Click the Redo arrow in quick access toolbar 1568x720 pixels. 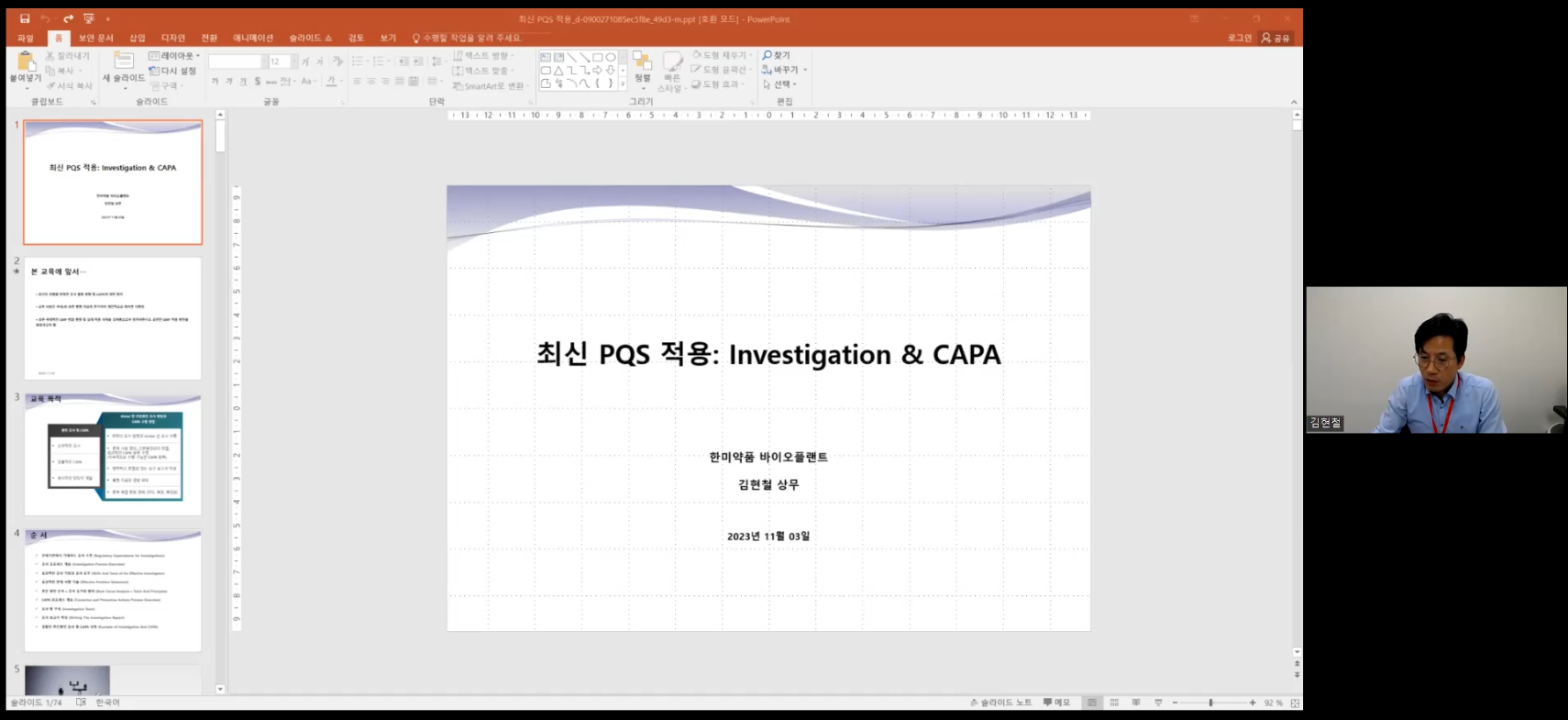click(67, 18)
